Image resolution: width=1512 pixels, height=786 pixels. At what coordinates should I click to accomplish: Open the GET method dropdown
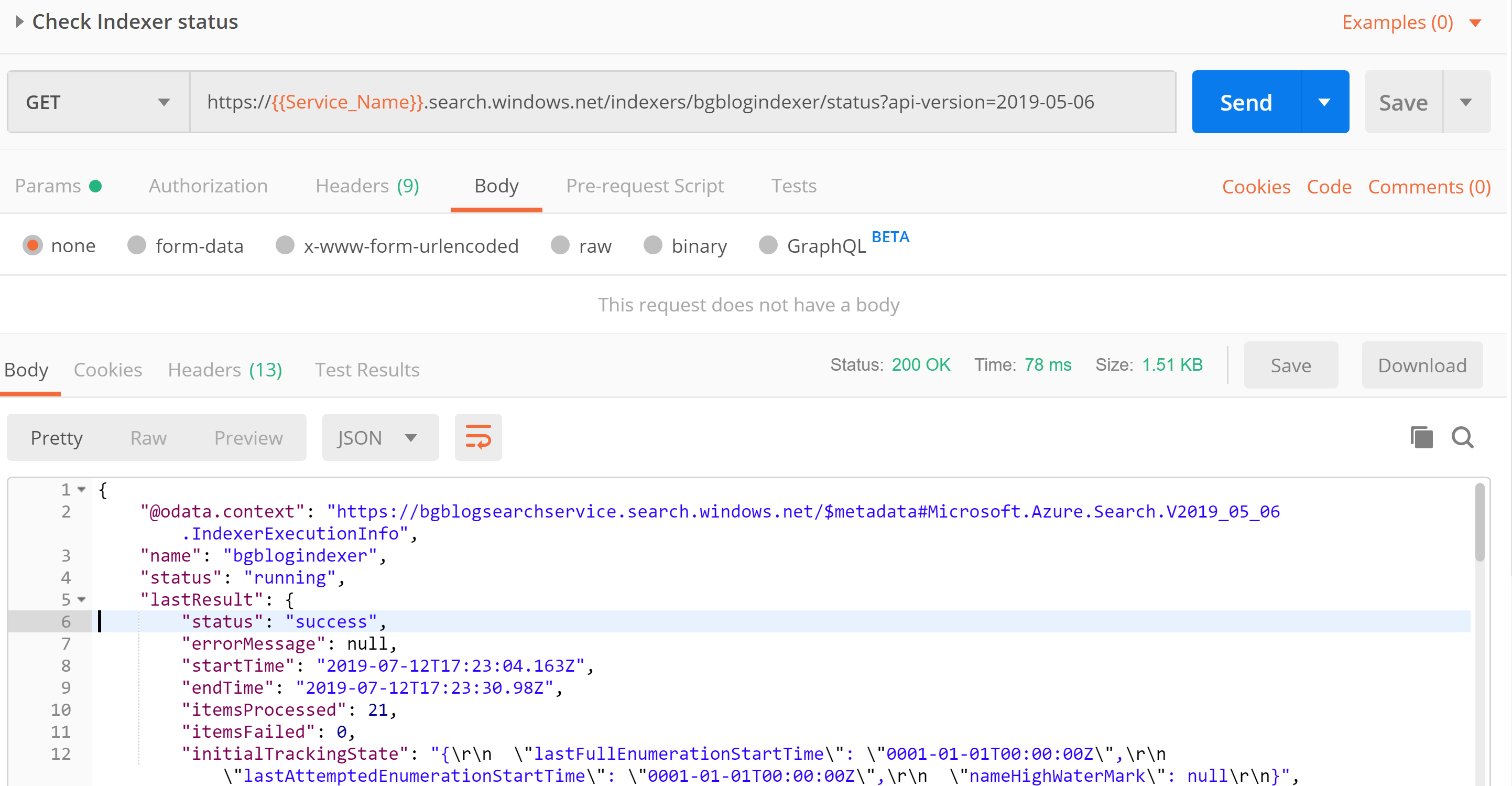98,102
